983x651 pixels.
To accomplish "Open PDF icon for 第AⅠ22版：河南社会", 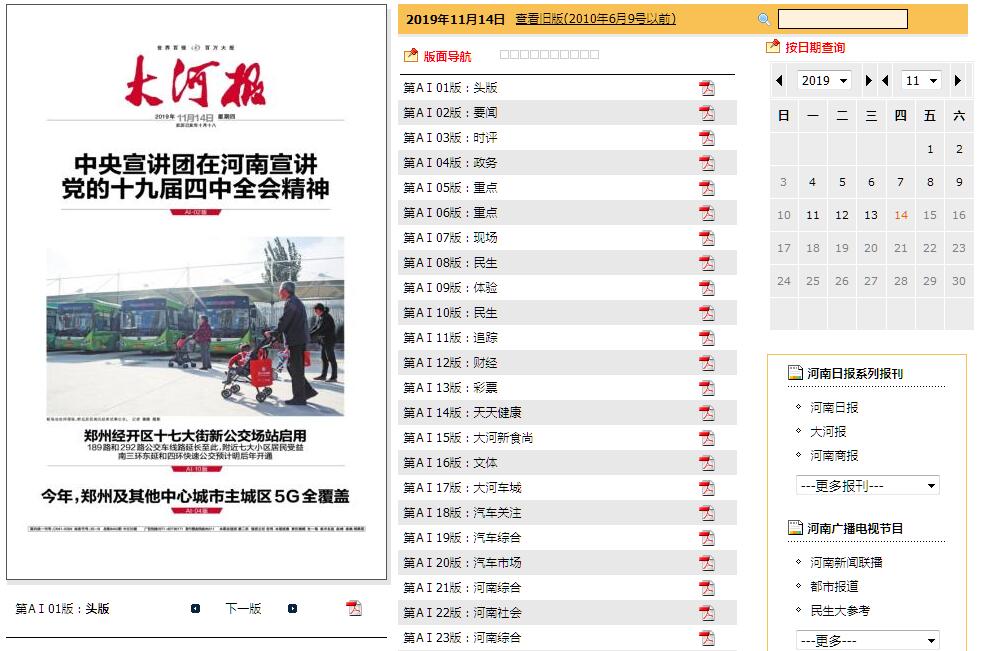I will tap(707, 613).
